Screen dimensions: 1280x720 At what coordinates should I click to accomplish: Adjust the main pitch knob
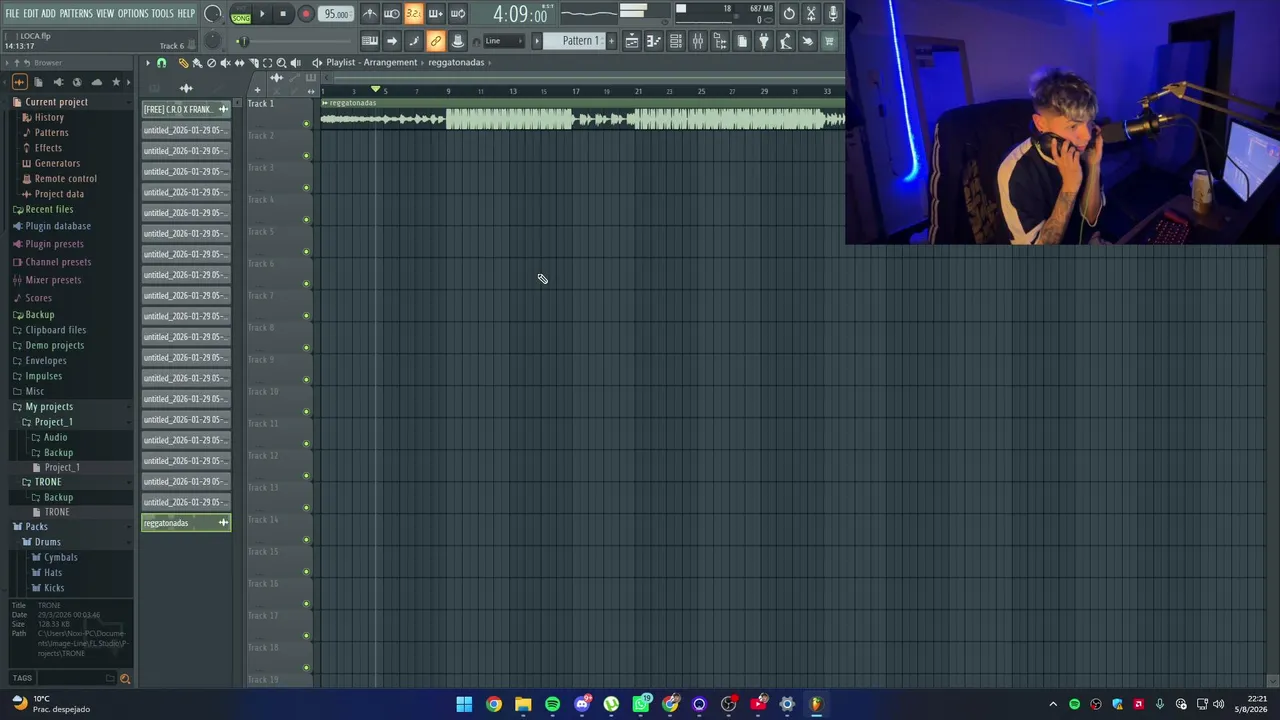[x=213, y=41]
